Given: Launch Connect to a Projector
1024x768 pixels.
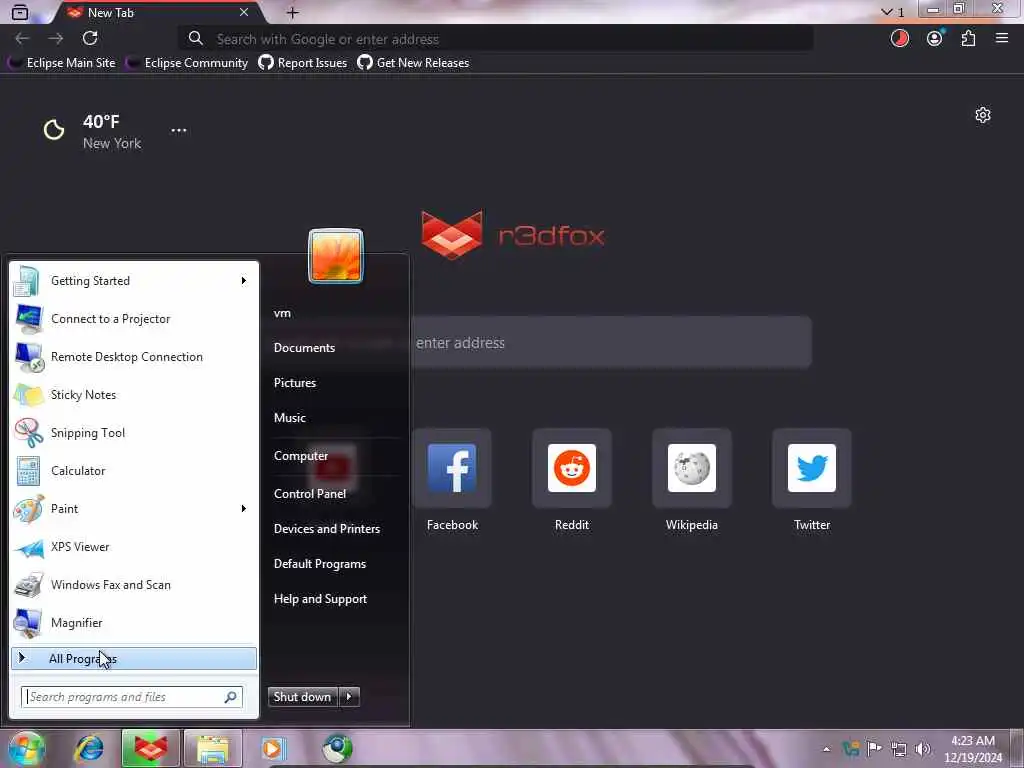Looking at the screenshot, I should click(x=134, y=319).
